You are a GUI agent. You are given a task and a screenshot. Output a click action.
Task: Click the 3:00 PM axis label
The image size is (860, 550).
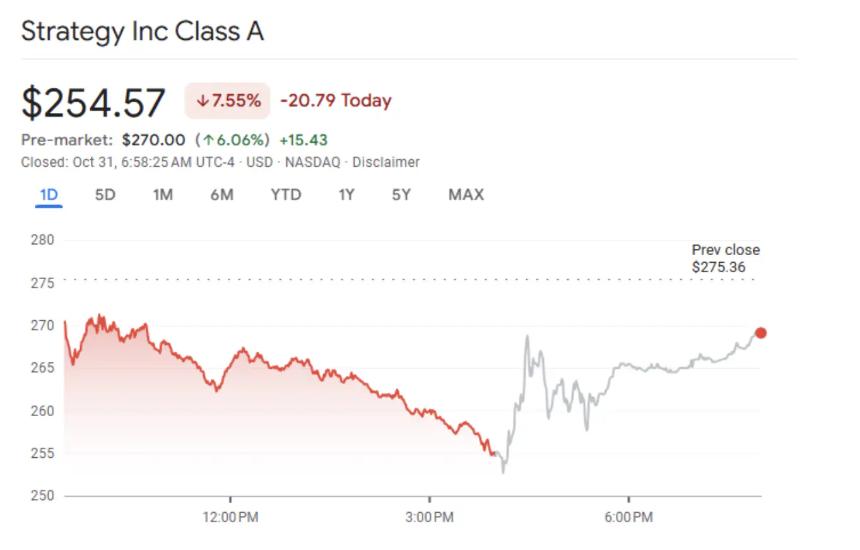coord(430,517)
